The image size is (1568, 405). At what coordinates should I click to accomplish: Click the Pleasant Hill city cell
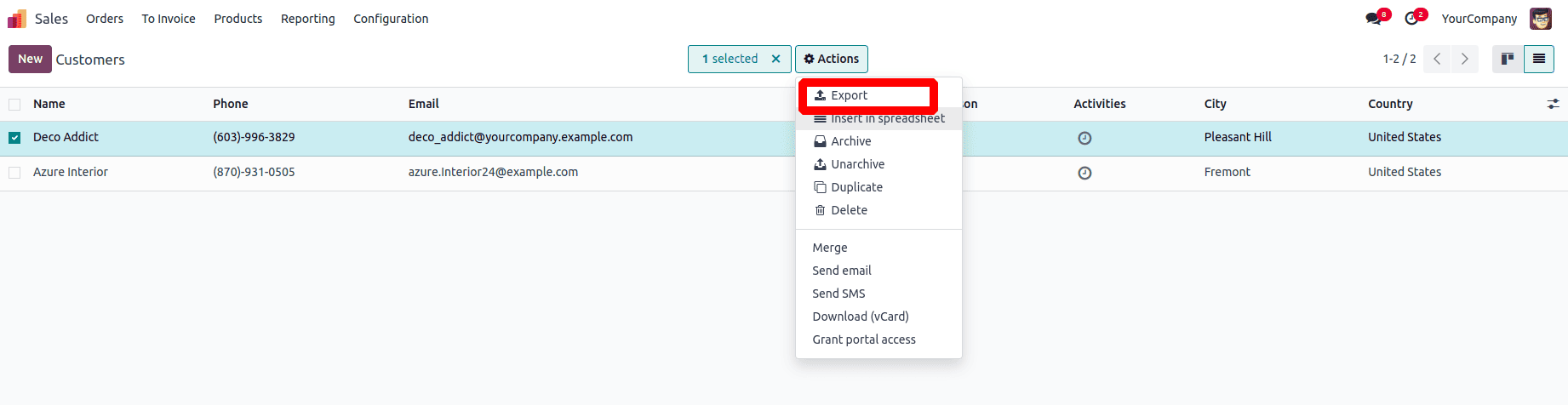[1238, 137]
